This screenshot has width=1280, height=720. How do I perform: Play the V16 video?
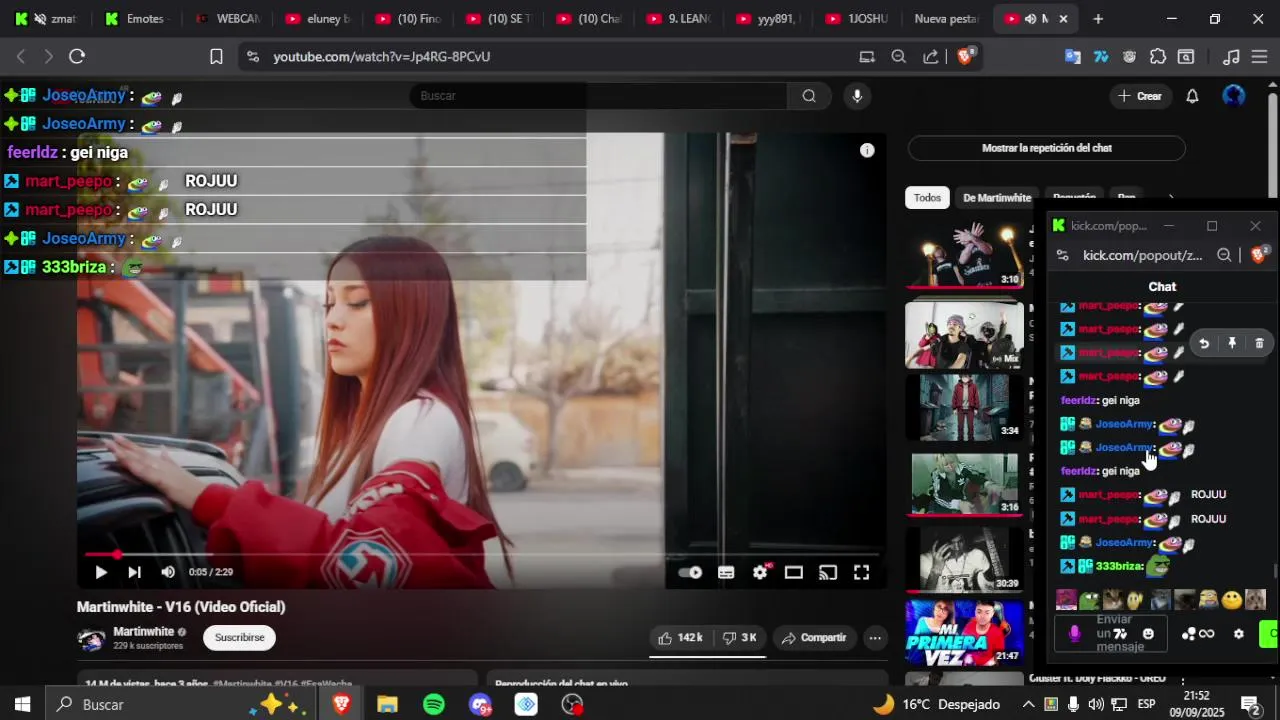click(x=100, y=572)
